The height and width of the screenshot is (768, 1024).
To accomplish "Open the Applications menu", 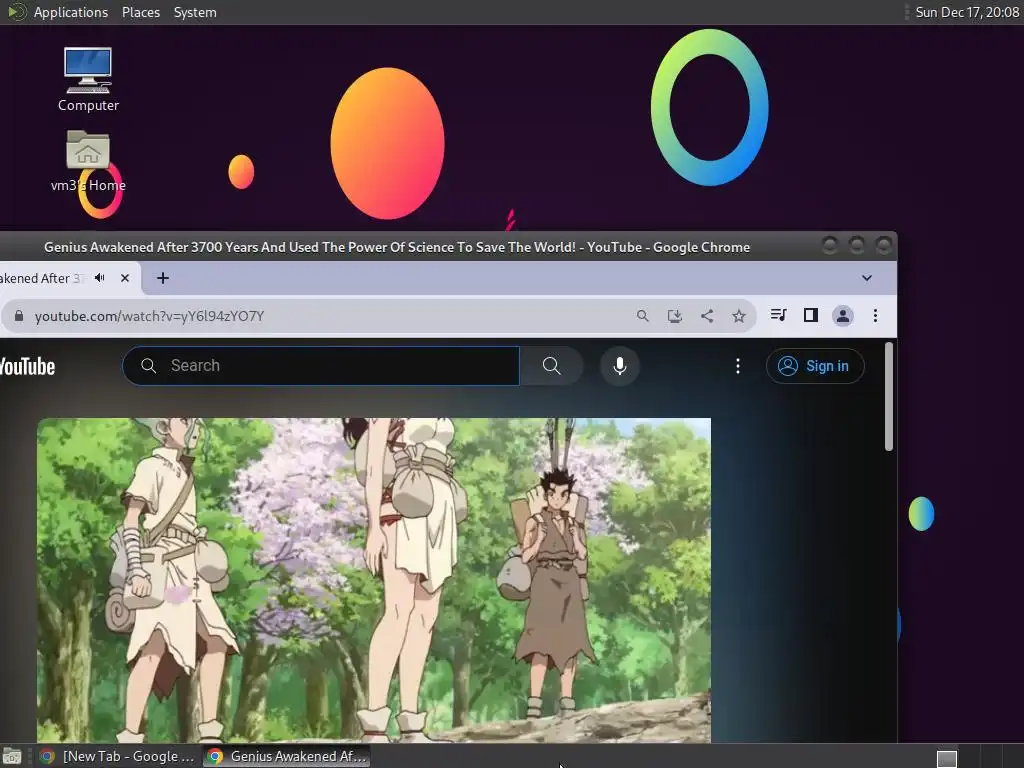I will tap(71, 12).
